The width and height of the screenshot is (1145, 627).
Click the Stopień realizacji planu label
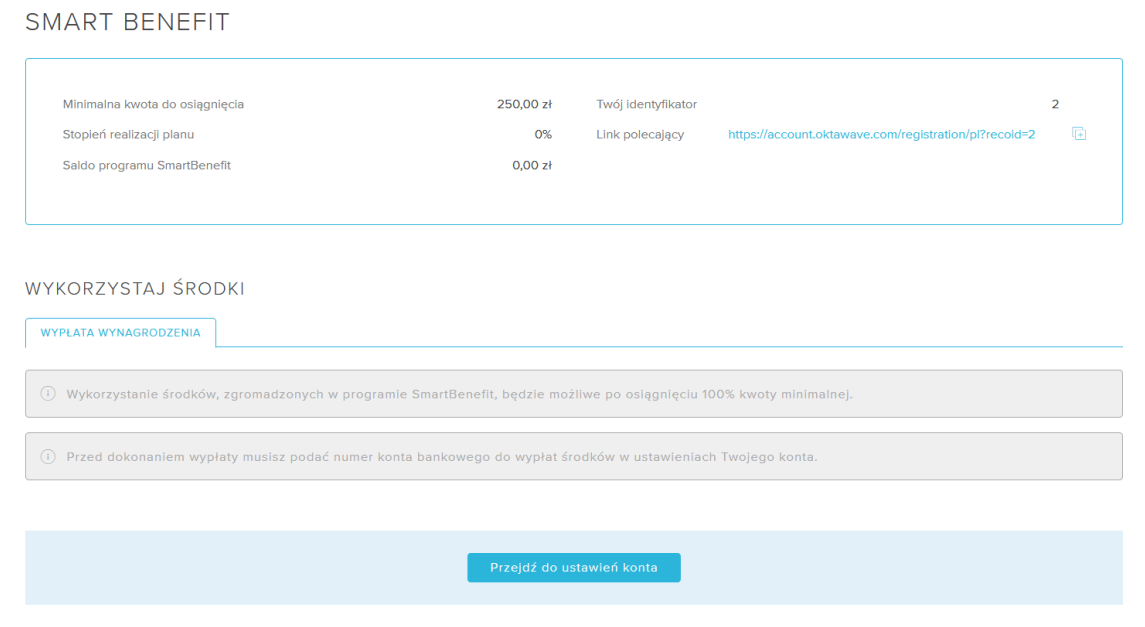coord(129,135)
